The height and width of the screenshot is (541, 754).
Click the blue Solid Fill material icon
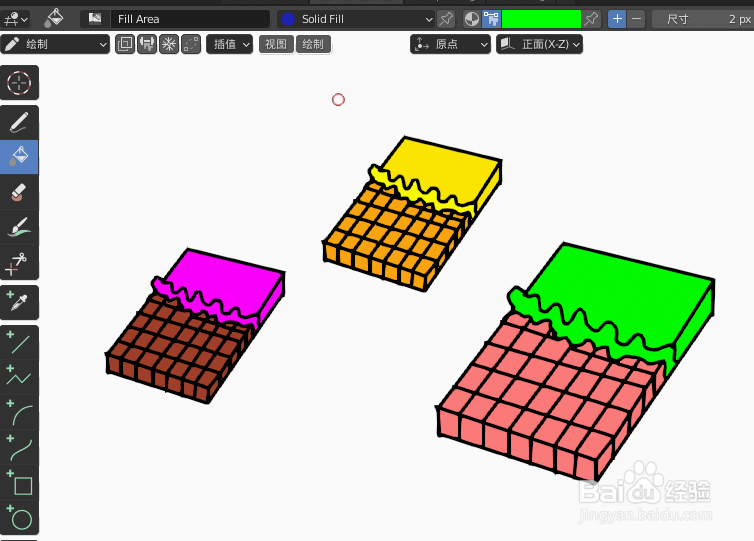coord(288,19)
